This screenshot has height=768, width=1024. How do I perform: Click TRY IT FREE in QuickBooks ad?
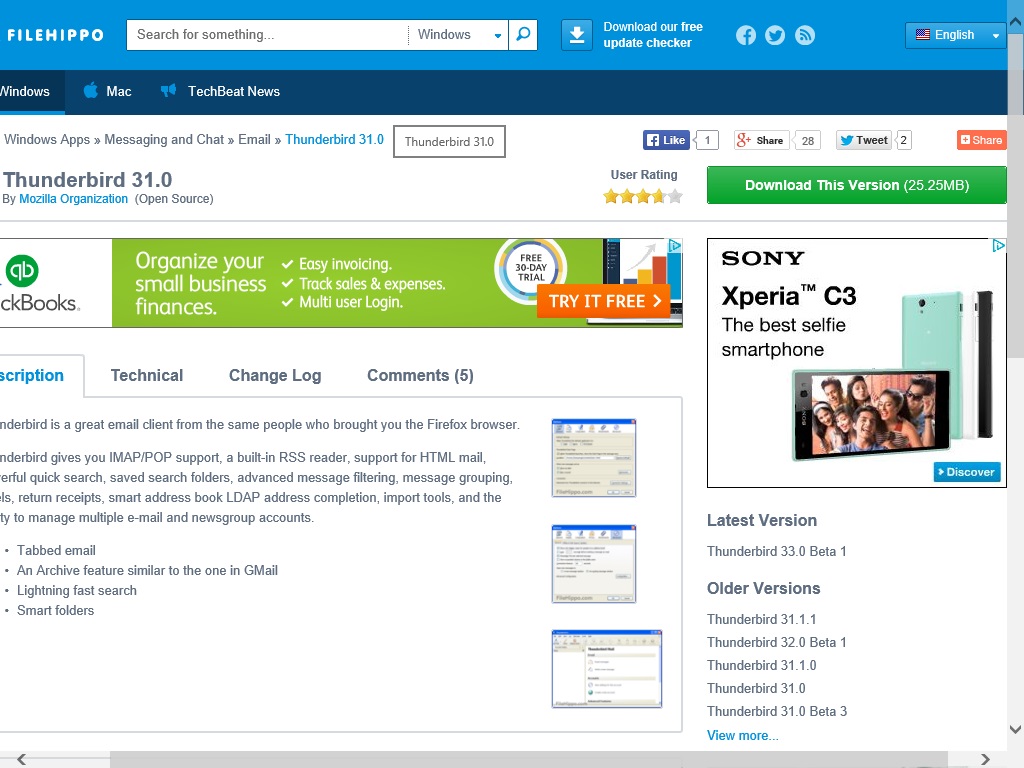pyautogui.click(x=604, y=301)
